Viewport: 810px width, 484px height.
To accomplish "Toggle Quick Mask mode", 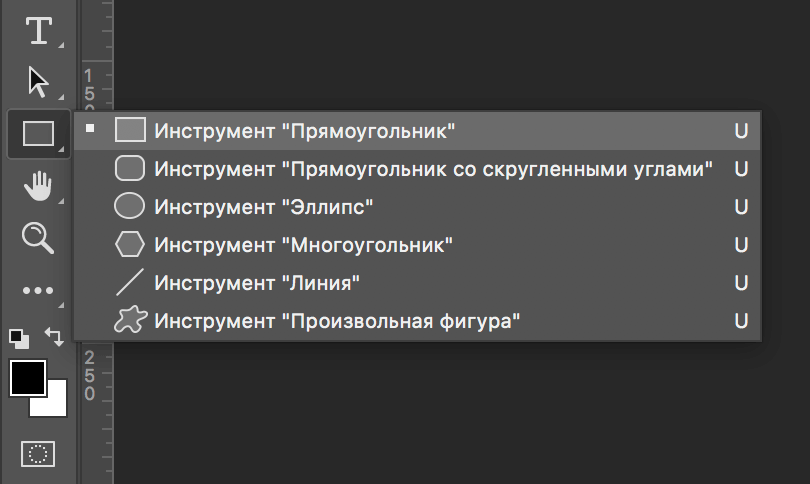I will point(38,453).
